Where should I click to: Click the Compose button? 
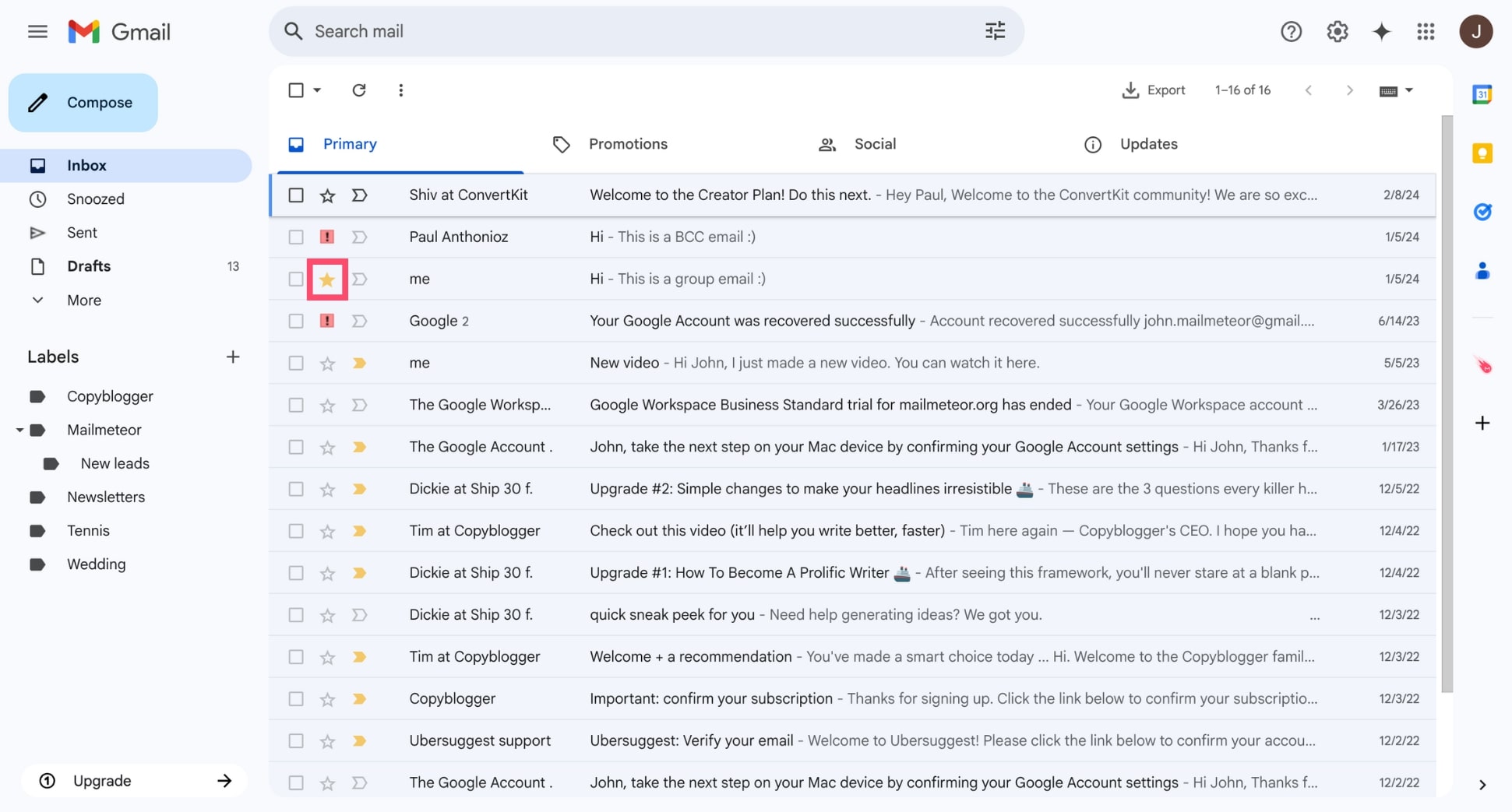(x=83, y=103)
